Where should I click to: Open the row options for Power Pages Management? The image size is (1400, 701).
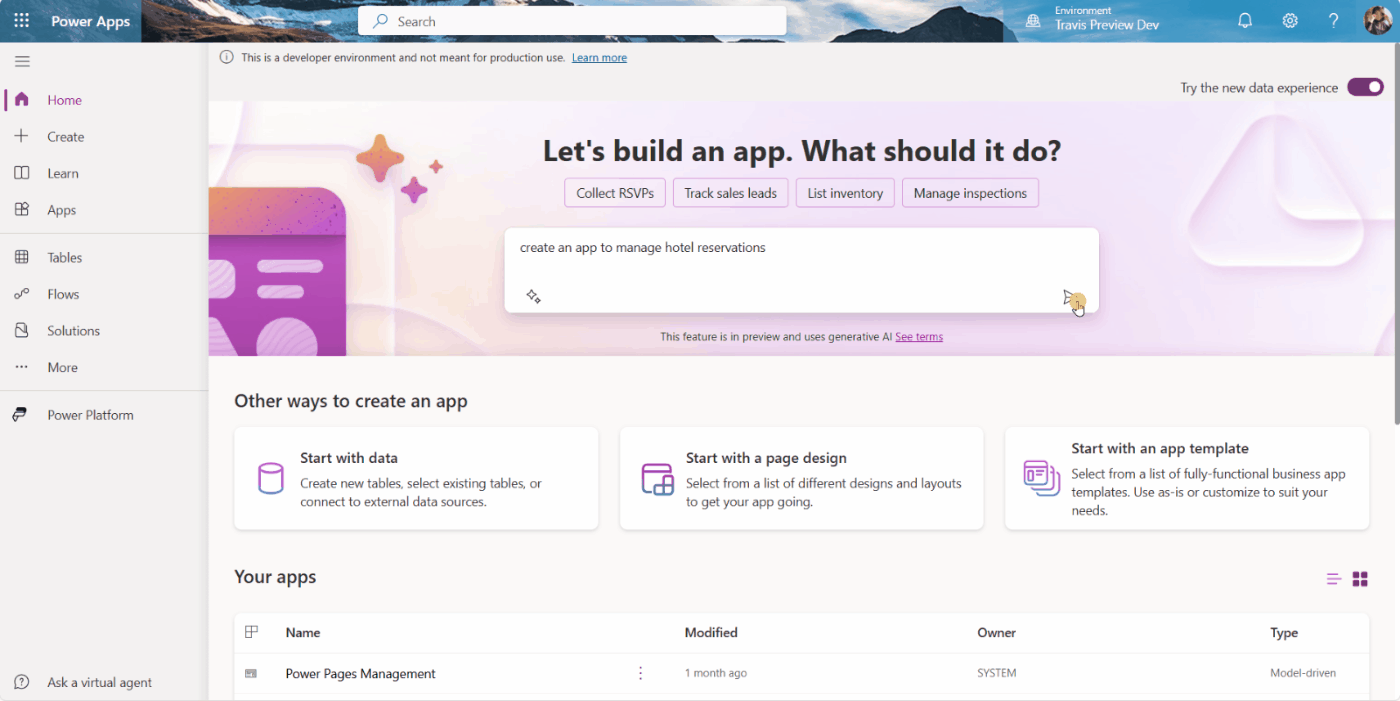point(640,673)
